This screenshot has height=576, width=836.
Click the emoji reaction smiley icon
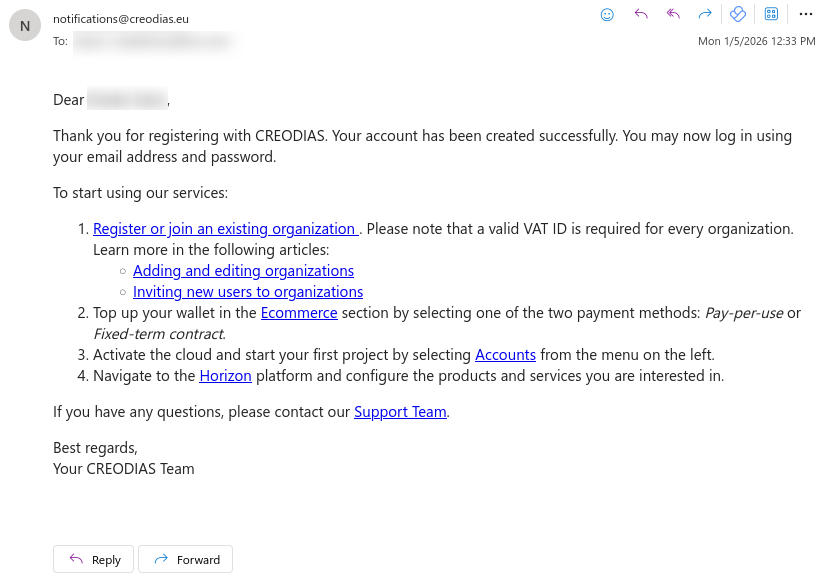607,14
